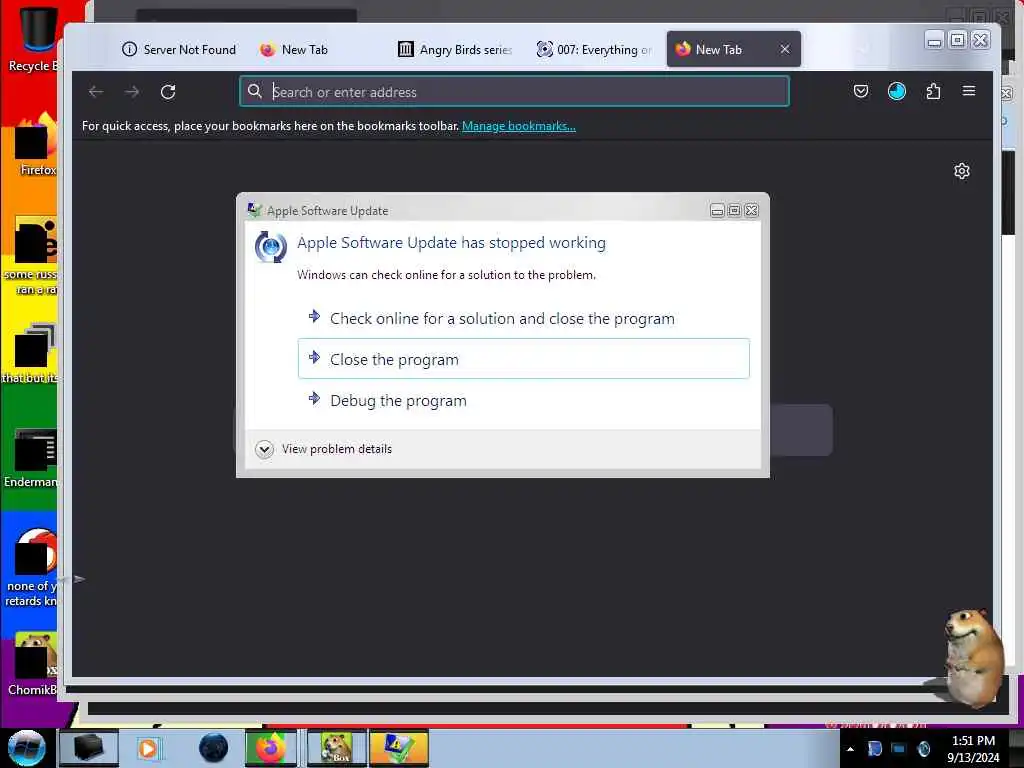
Task: Open the Firefox desktop shortcut
Action: pyautogui.click(x=37, y=145)
